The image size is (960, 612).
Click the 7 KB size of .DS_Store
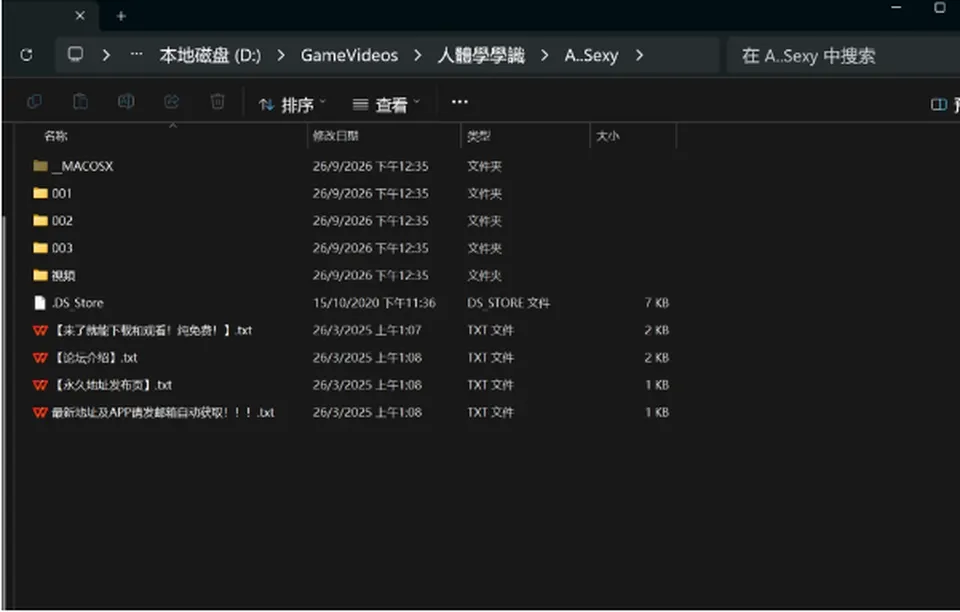pos(657,303)
